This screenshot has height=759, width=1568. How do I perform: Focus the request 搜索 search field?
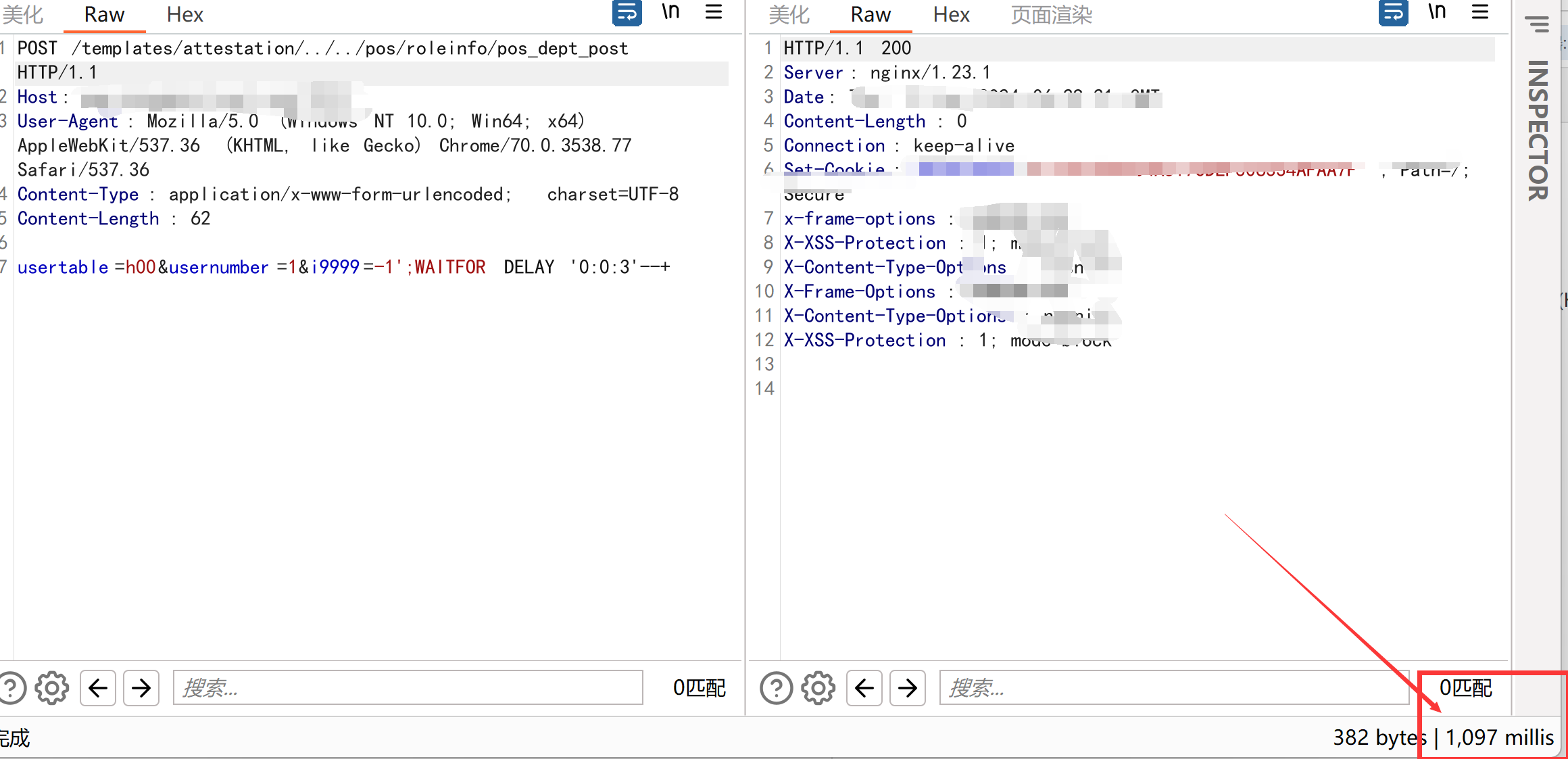coord(408,688)
